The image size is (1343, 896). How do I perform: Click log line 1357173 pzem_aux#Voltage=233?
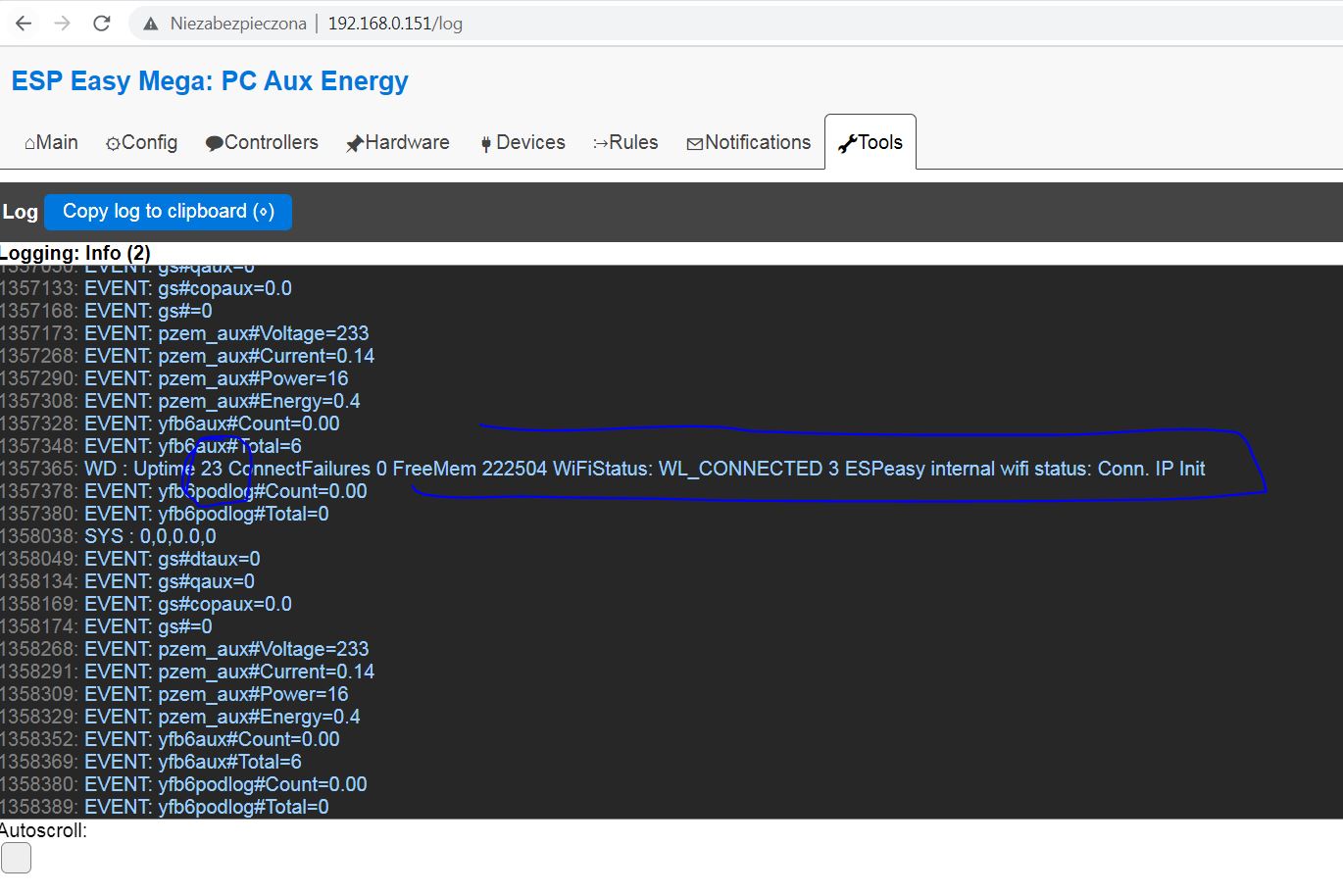point(185,333)
